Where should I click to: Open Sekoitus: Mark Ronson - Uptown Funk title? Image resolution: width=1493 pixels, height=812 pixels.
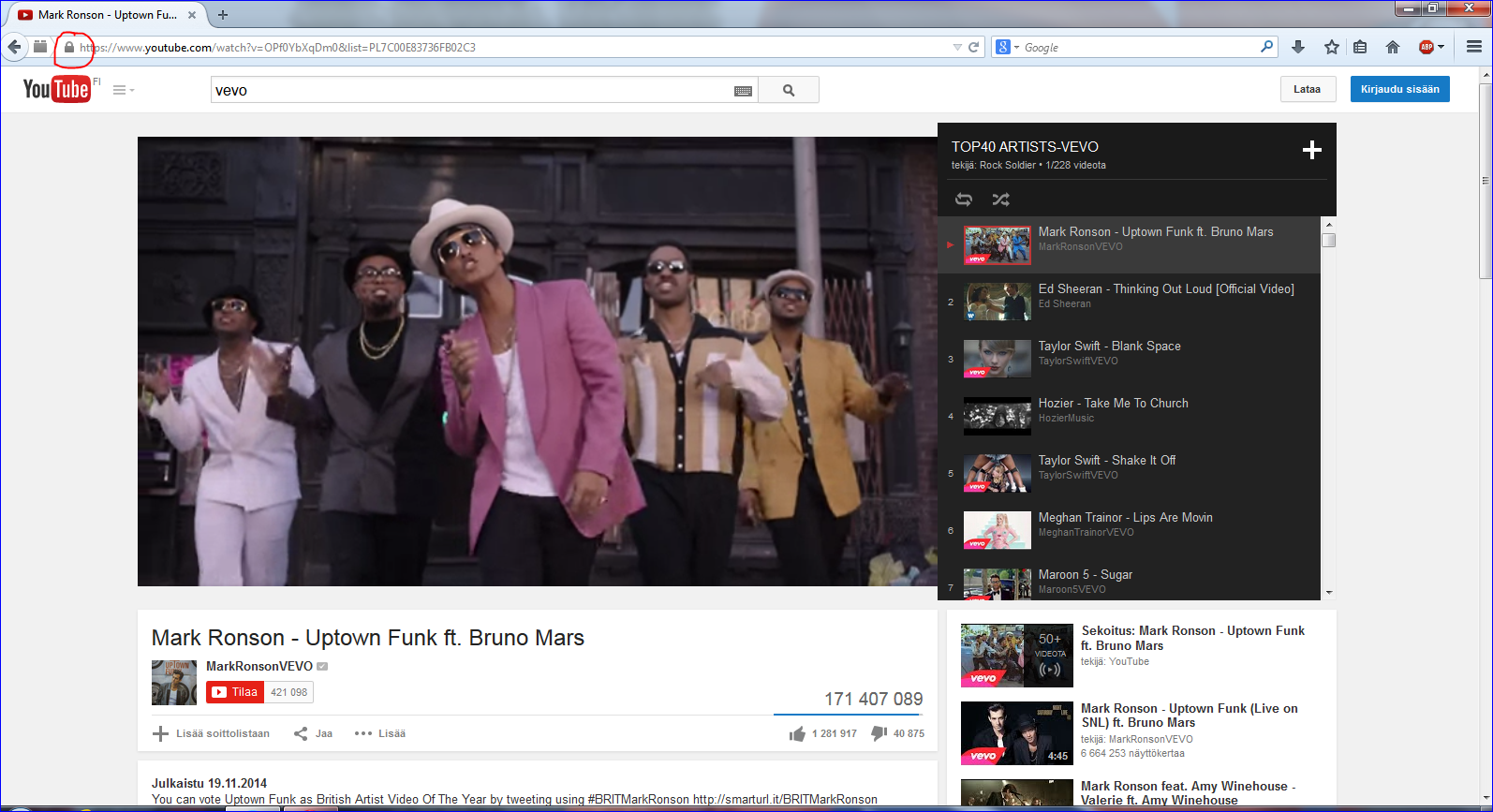tap(1192, 638)
